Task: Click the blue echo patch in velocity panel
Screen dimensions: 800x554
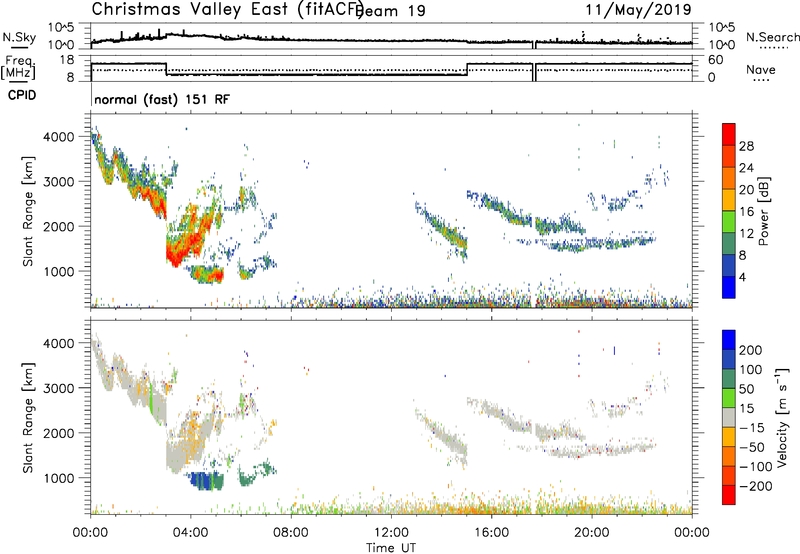Action: tap(202, 481)
